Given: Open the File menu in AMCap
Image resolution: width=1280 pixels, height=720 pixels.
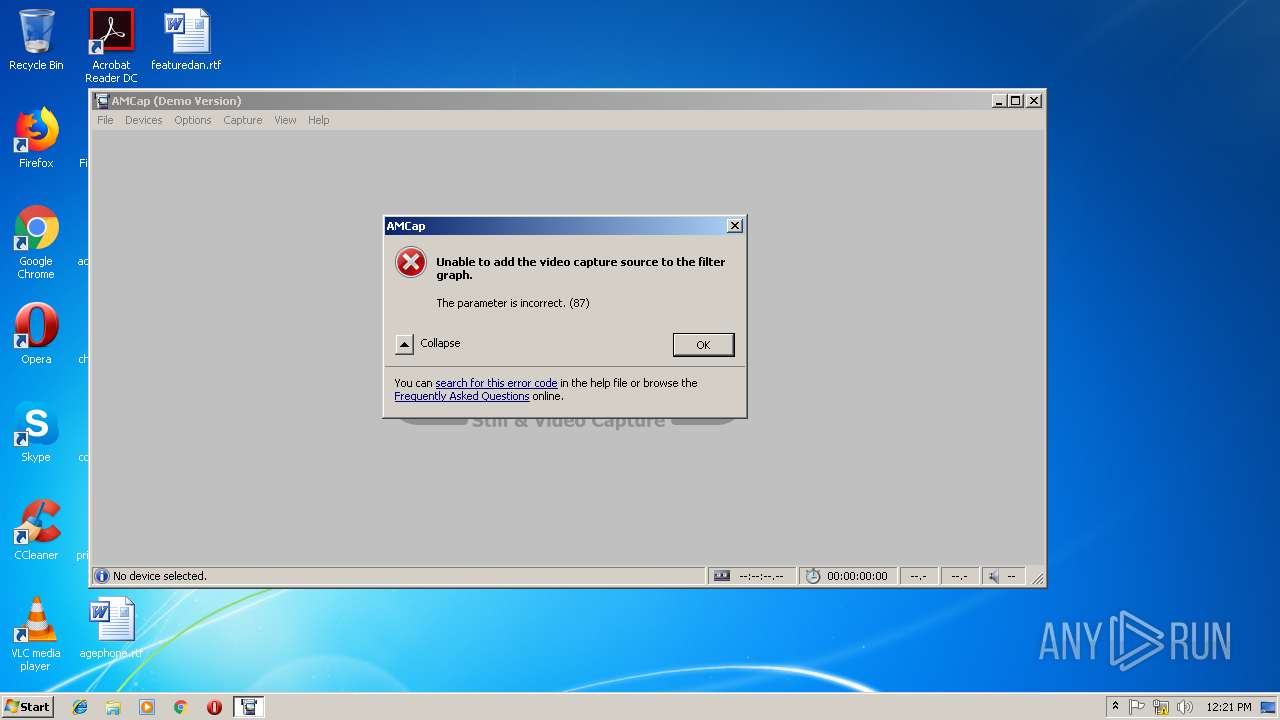Looking at the screenshot, I should click(105, 120).
